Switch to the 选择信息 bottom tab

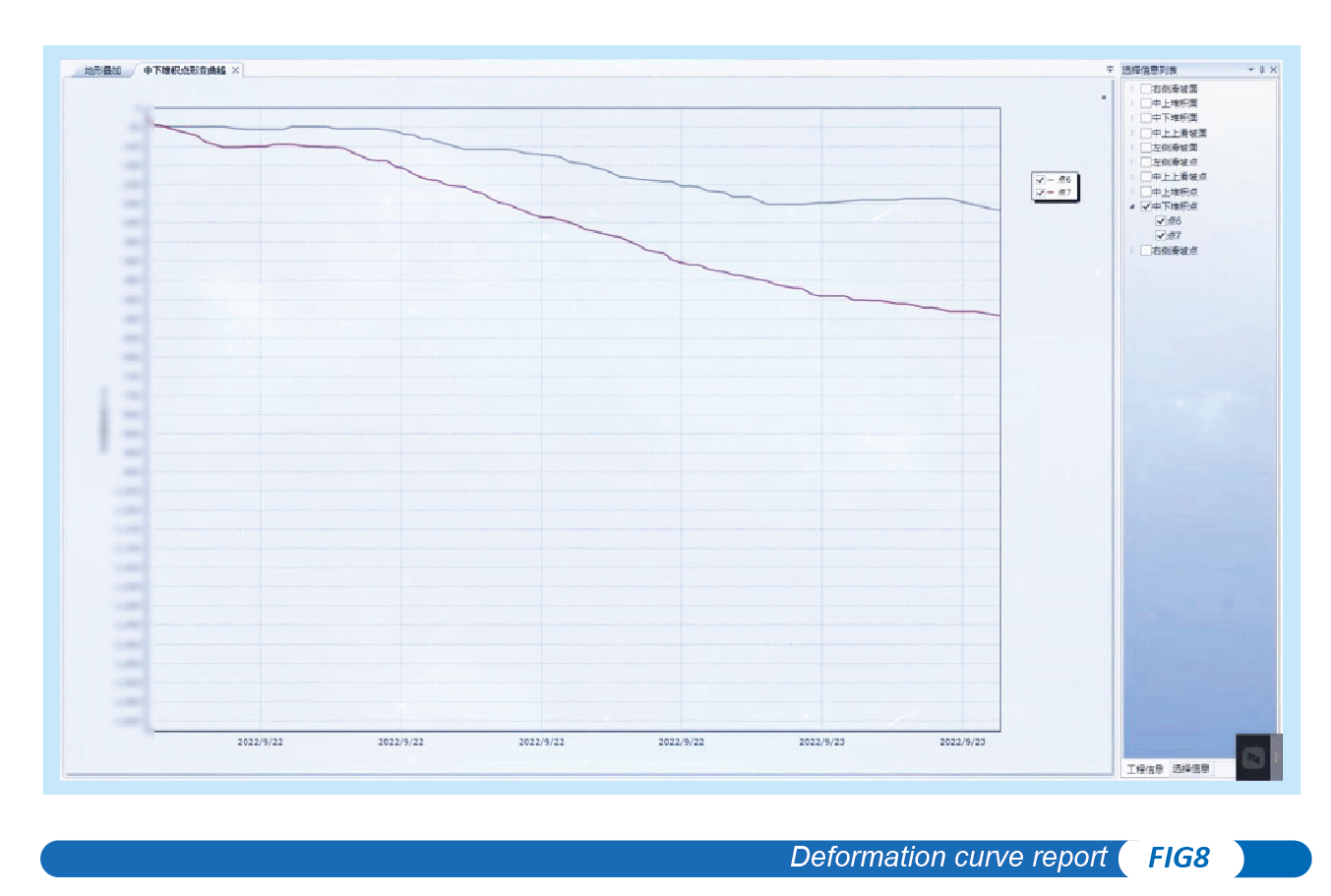pyautogui.click(x=1190, y=769)
